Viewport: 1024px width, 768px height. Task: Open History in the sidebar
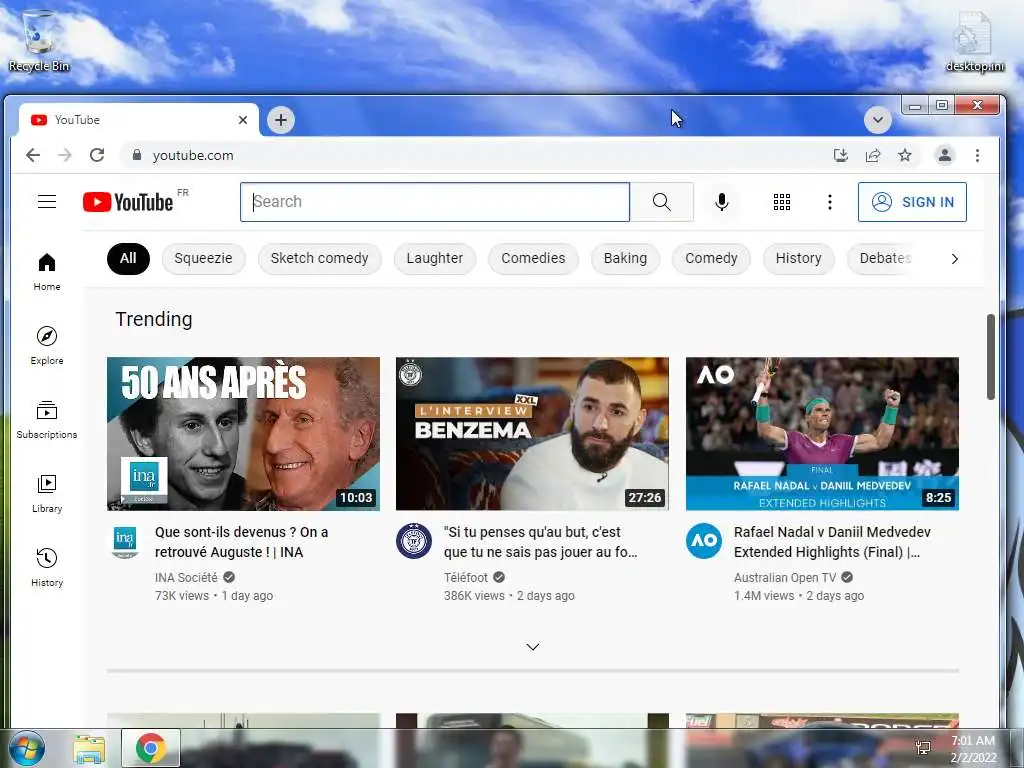tap(47, 567)
